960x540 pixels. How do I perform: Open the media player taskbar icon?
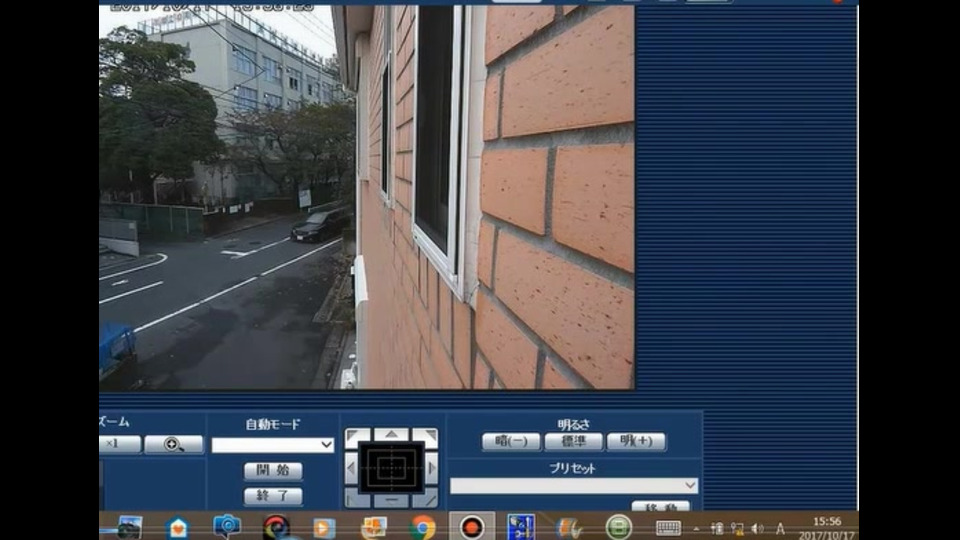point(324,528)
